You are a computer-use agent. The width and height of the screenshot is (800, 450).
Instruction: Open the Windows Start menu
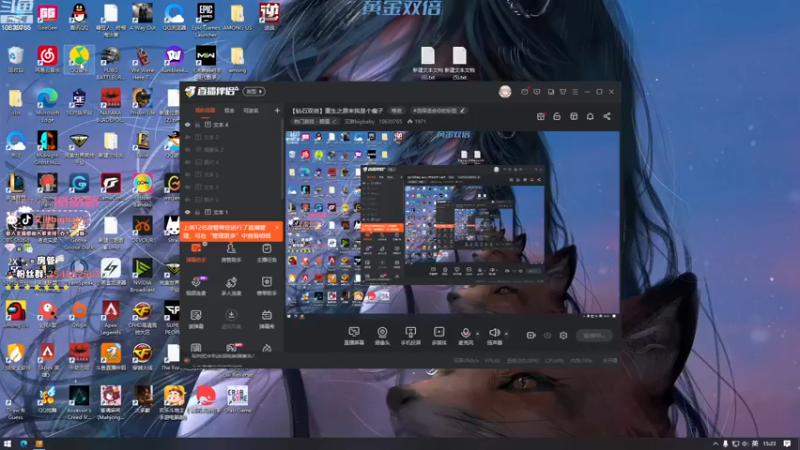(7, 444)
